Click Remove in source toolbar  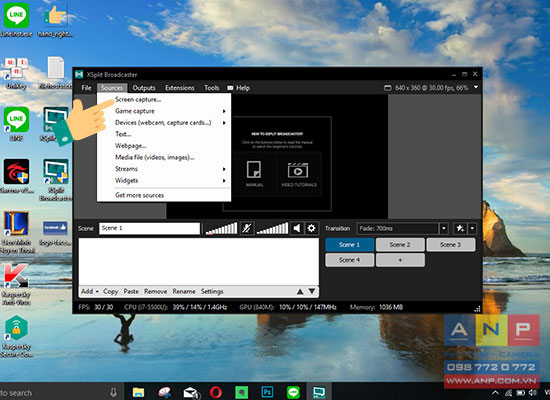tap(155, 292)
